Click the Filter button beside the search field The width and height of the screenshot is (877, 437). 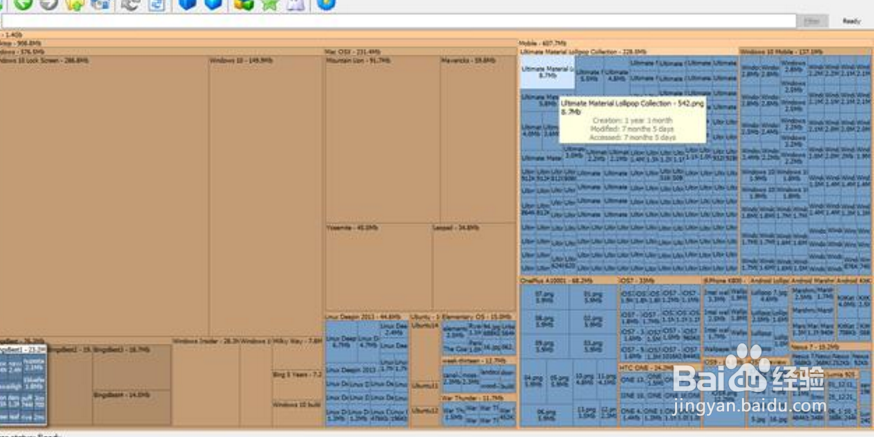(x=812, y=21)
